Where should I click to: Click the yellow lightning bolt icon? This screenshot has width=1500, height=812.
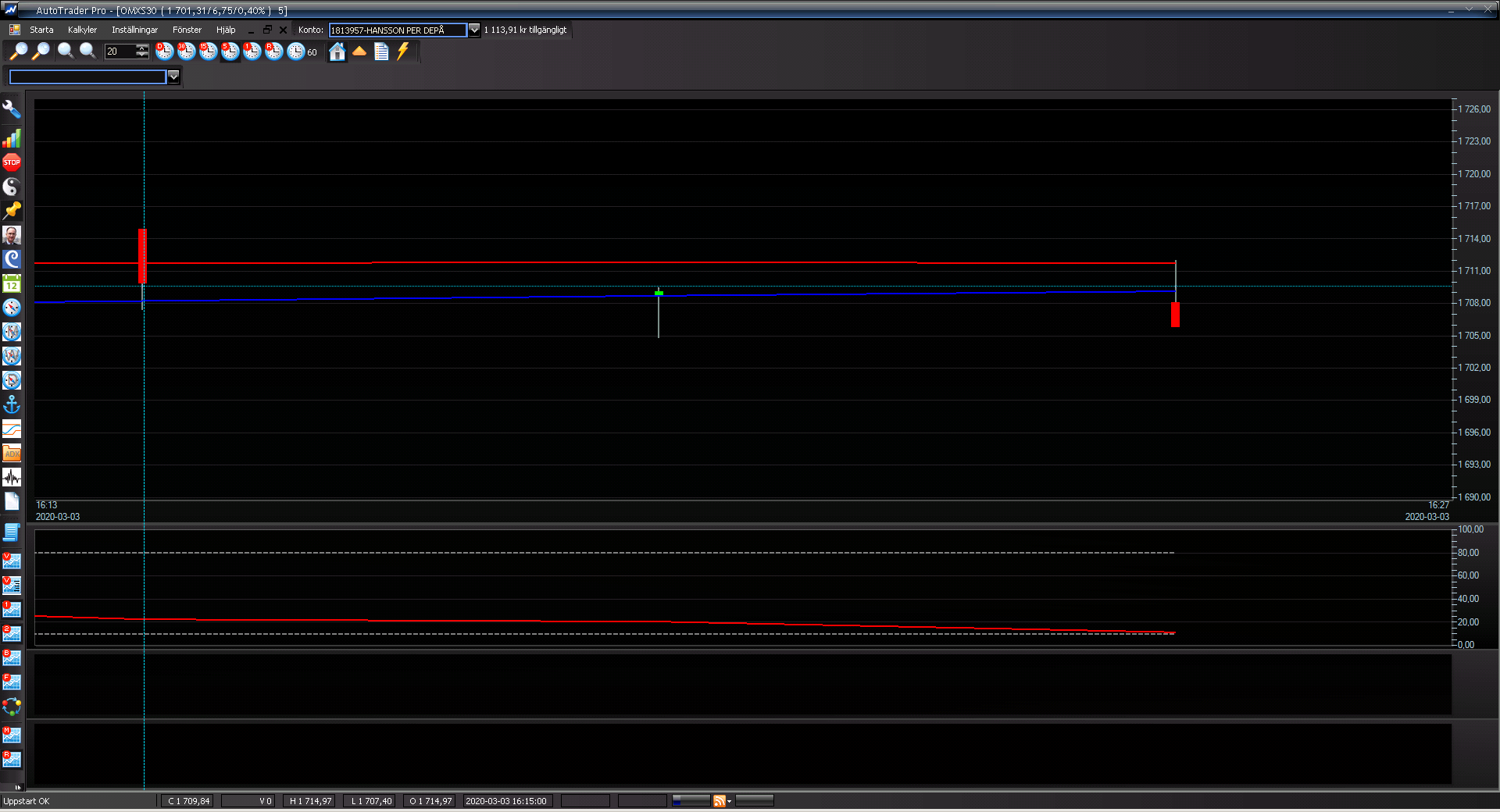pyautogui.click(x=403, y=52)
